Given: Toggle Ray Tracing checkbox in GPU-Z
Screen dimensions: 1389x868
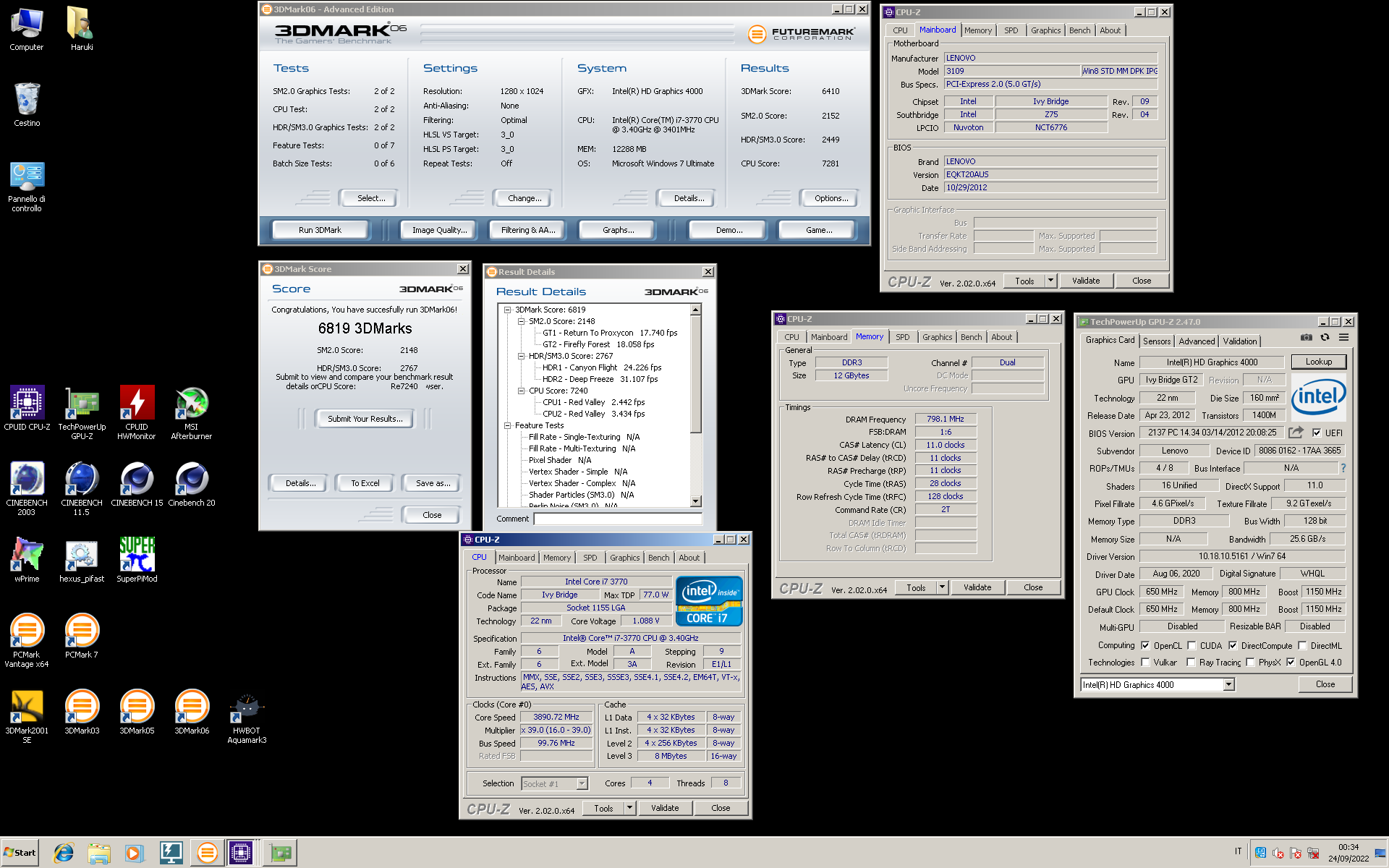Looking at the screenshot, I should (x=1191, y=663).
